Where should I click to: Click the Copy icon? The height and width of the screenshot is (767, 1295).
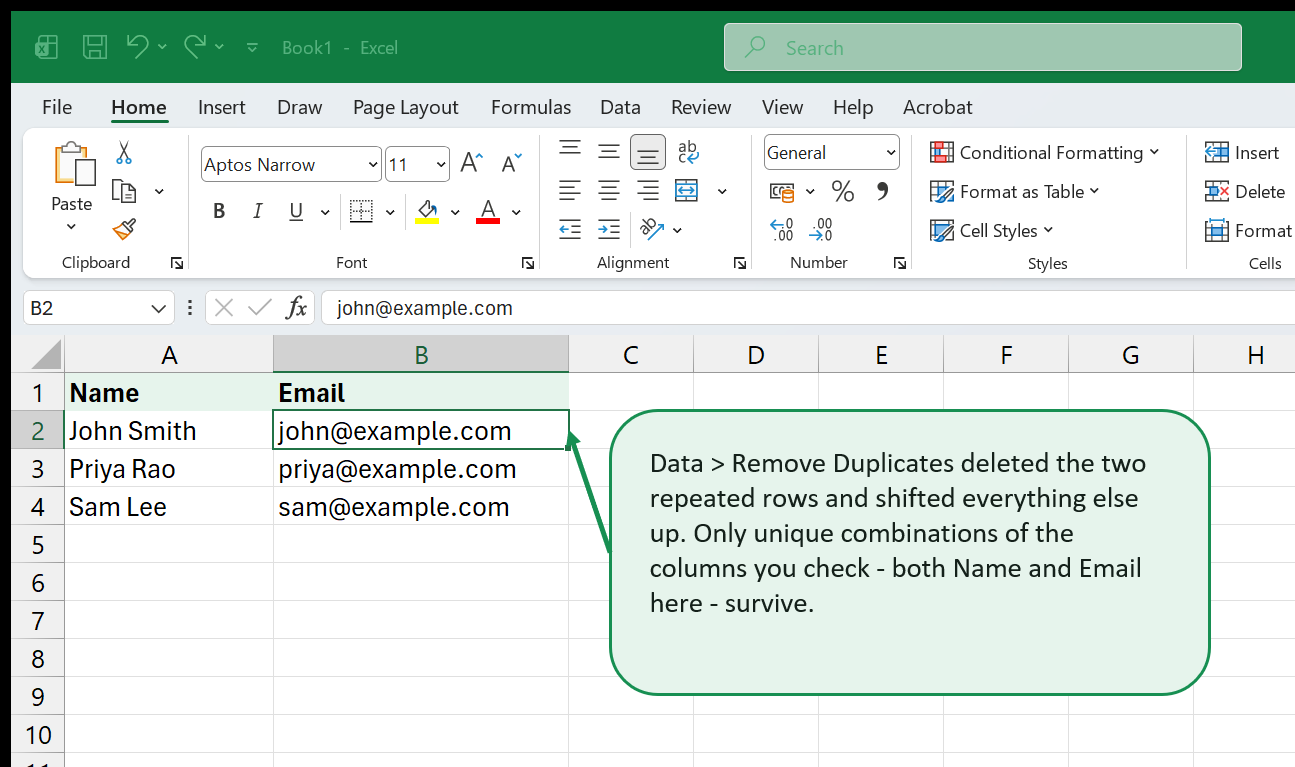coord(124,191)
